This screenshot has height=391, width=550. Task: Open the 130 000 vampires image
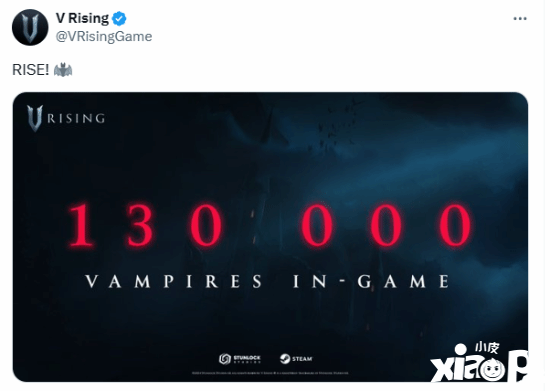click(x=270, y=237)
